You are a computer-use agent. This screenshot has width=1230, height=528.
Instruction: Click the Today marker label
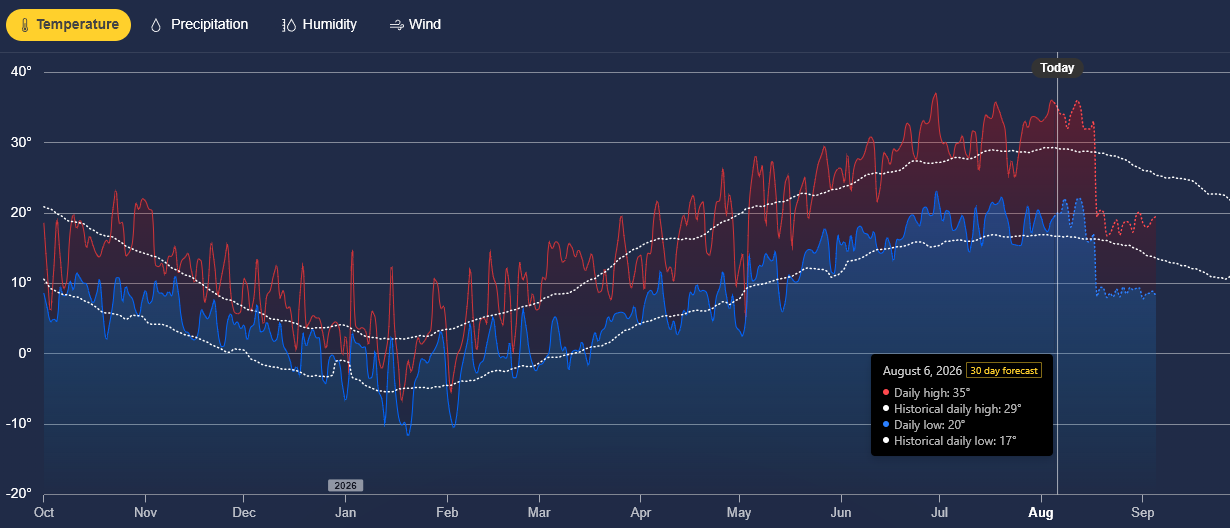(x=1057, y=68)
